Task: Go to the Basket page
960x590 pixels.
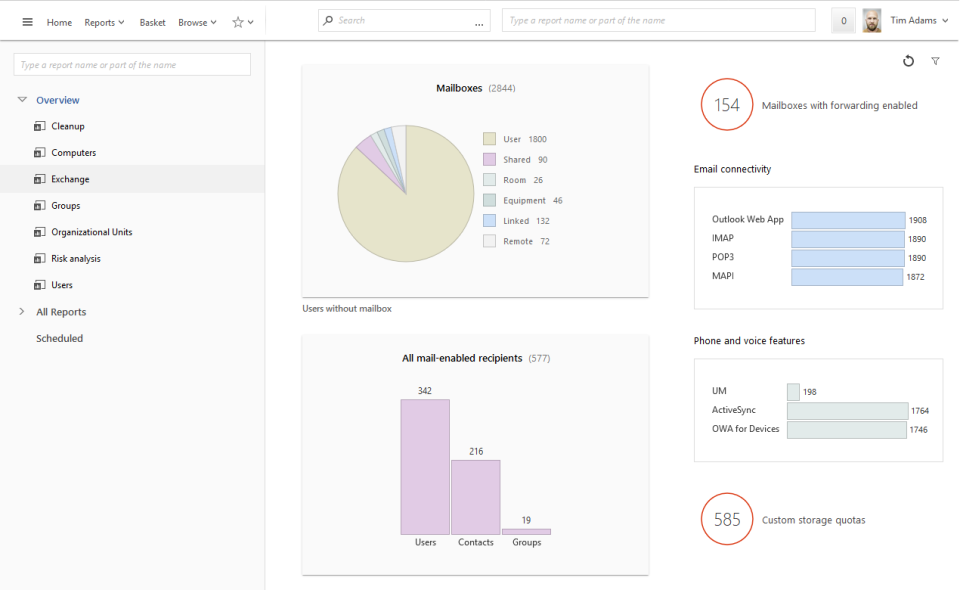Action: [x=152, y=21]
